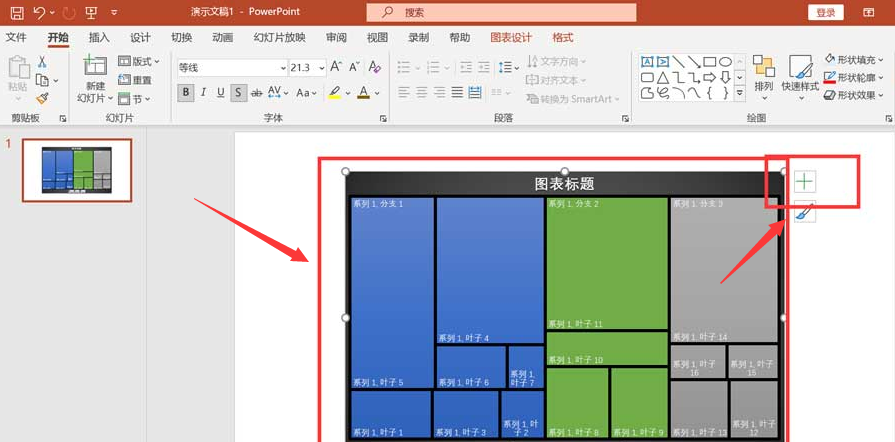Select the text box shape in gallery
Image resolution: width=895 pixels, height=442 pixels.
pyautogui.click(x=647, y=62)
